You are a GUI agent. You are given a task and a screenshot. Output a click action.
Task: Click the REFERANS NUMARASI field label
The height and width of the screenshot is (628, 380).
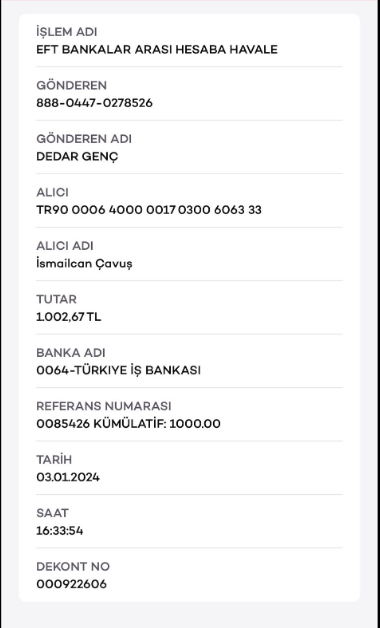[104, 406]
